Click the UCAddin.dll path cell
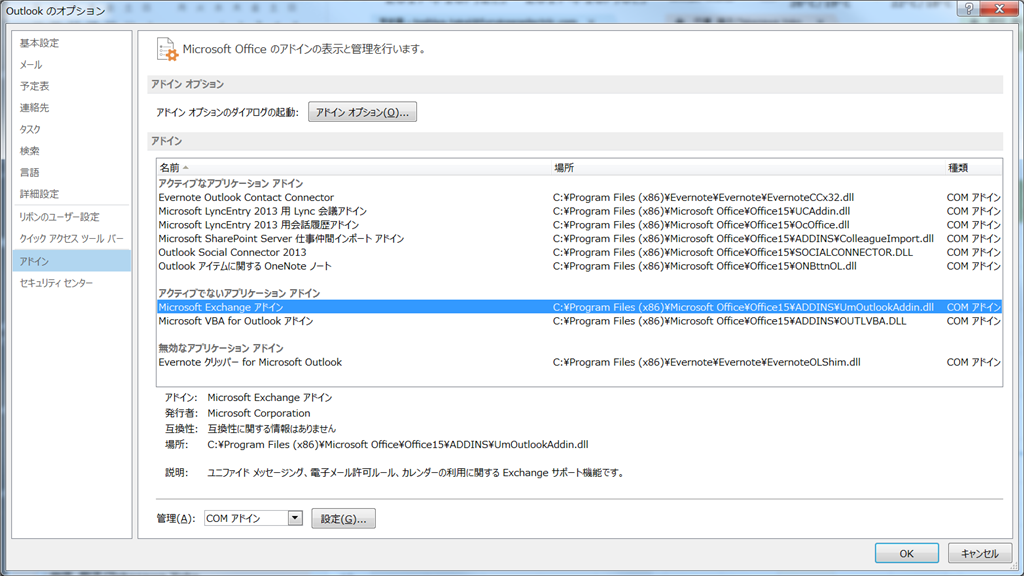The height and width of the screenshot is (576, 1024). pyautogui.click(x=701, y=211)
